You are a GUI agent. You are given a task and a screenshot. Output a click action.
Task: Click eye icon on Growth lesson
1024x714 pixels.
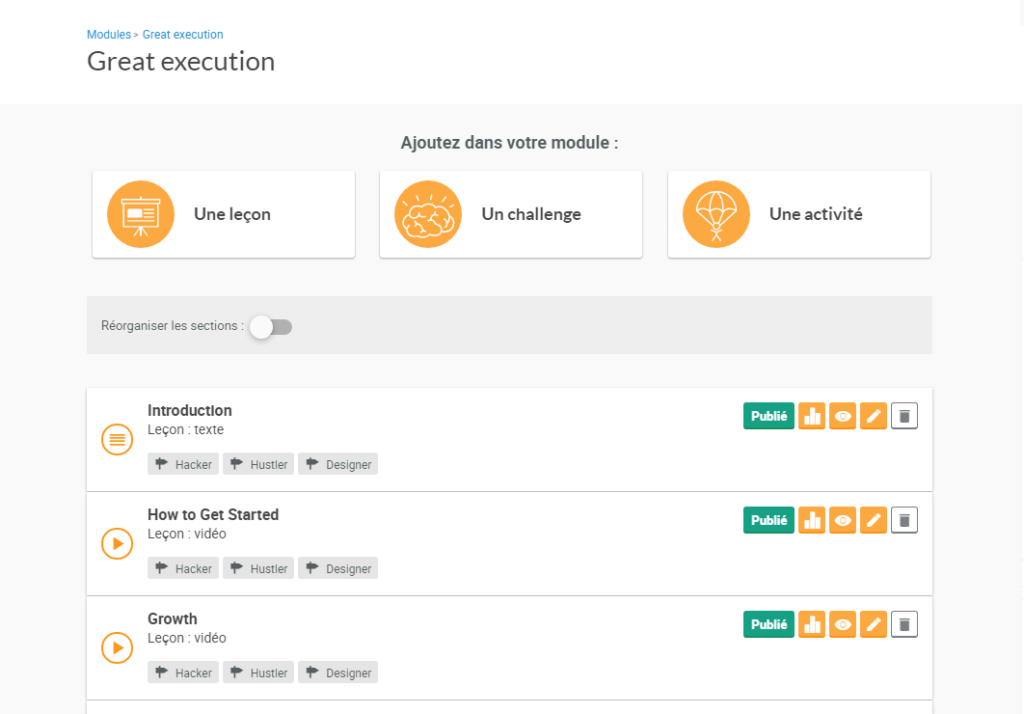point(843,624)
